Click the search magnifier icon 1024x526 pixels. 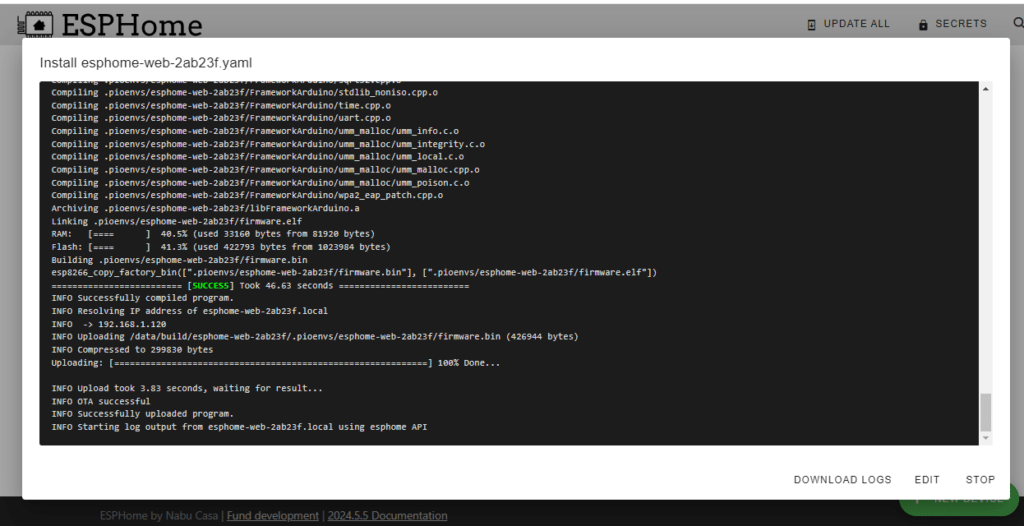point(1018,23)
